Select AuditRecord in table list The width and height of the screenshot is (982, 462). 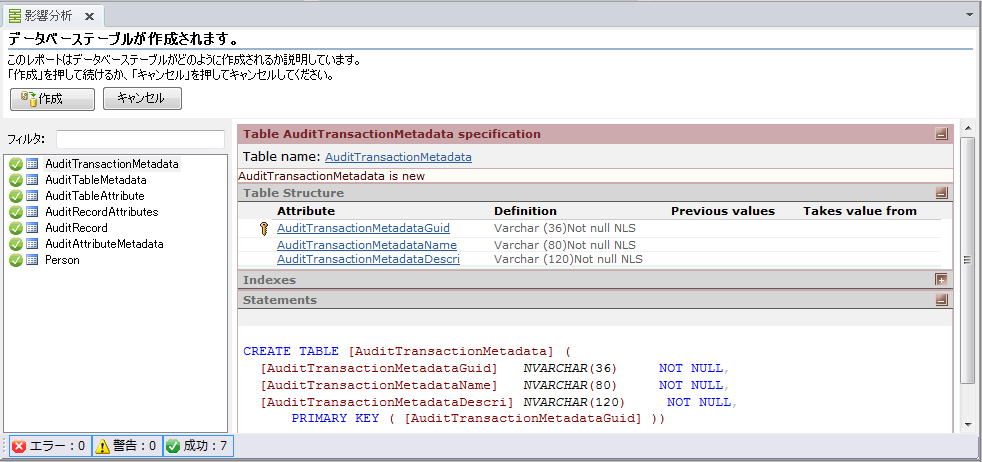76,228
